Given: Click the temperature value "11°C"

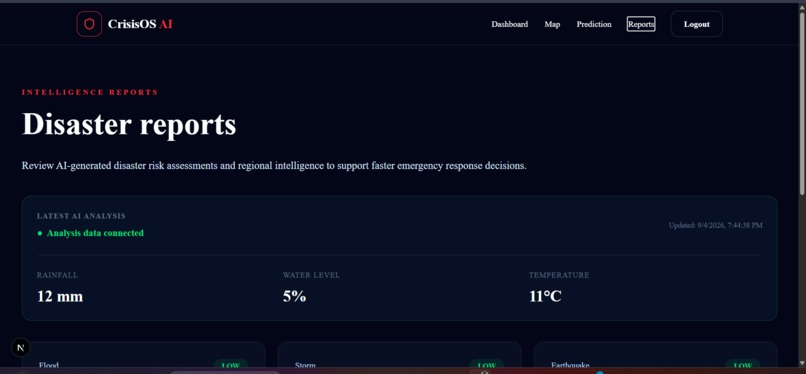Looking at the screenshot, I should (545, 296).
